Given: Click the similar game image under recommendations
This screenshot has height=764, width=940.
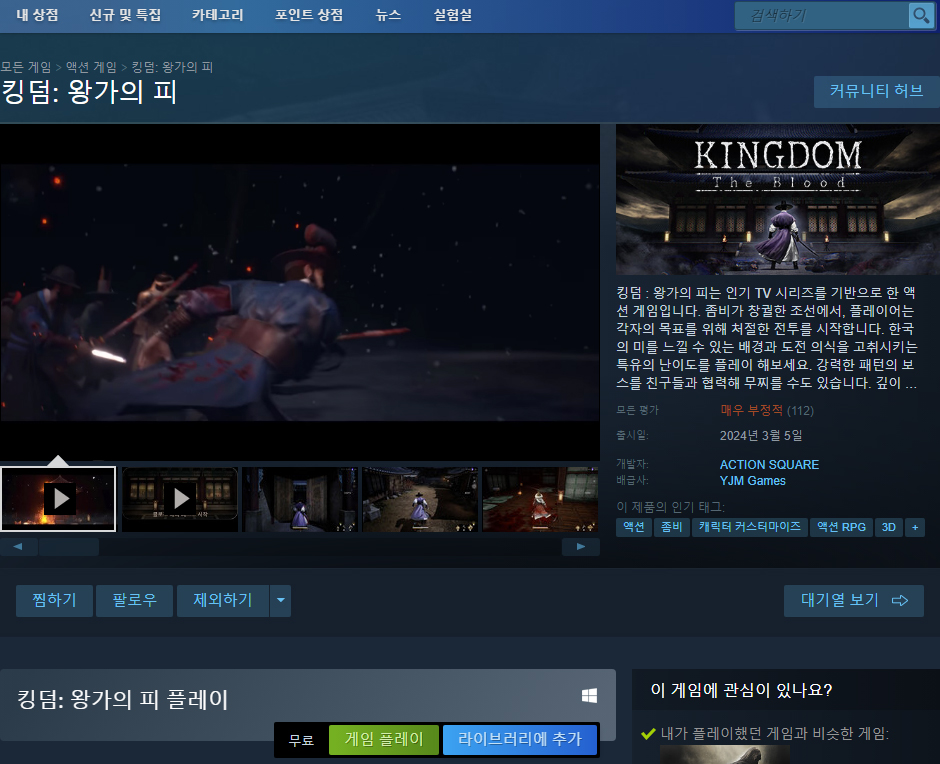Looking at the screenshot, I should (725, 754).
